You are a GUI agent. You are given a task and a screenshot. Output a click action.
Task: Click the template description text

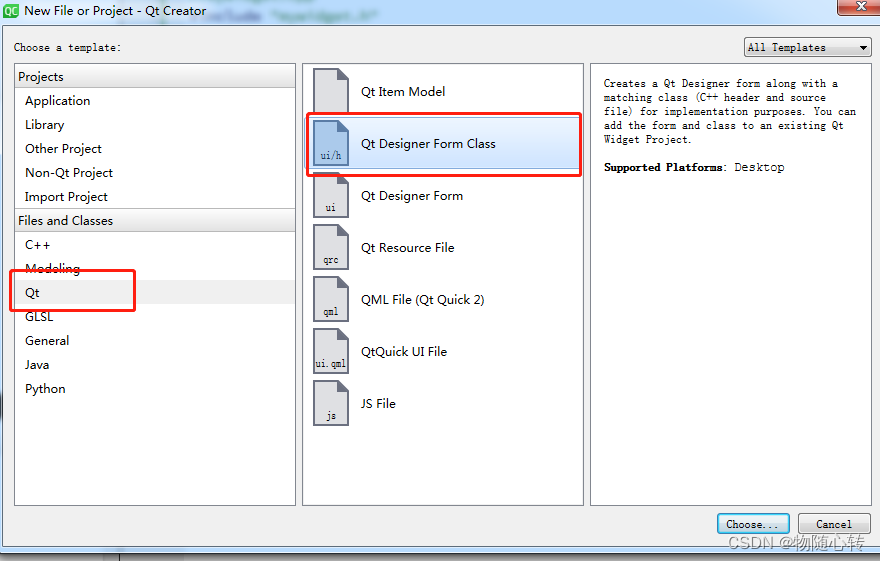[730, 111]
